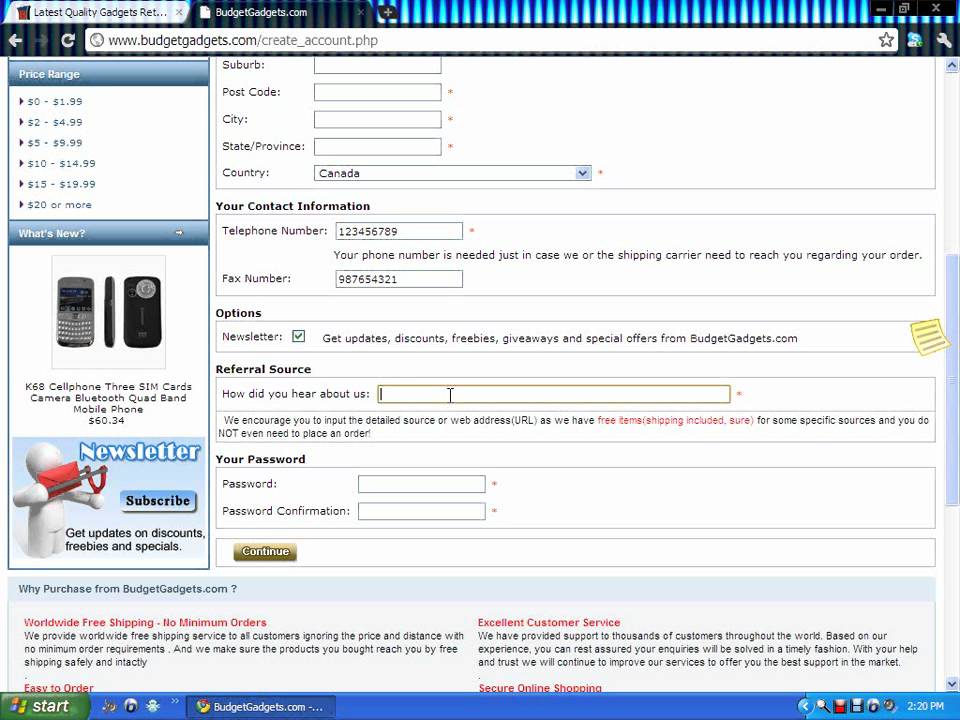Go back with the browser back arrow
The width and height of the screenshot is (960, 720).
[15, 40]
